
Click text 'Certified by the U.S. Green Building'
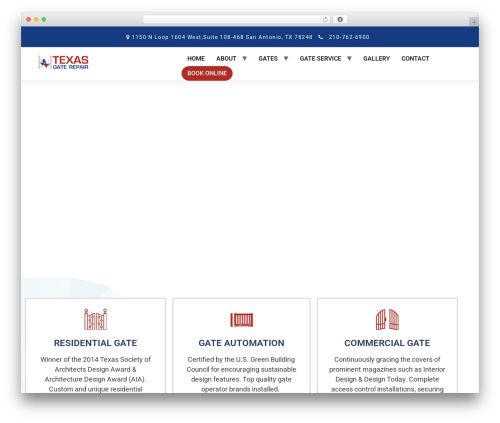241,360
